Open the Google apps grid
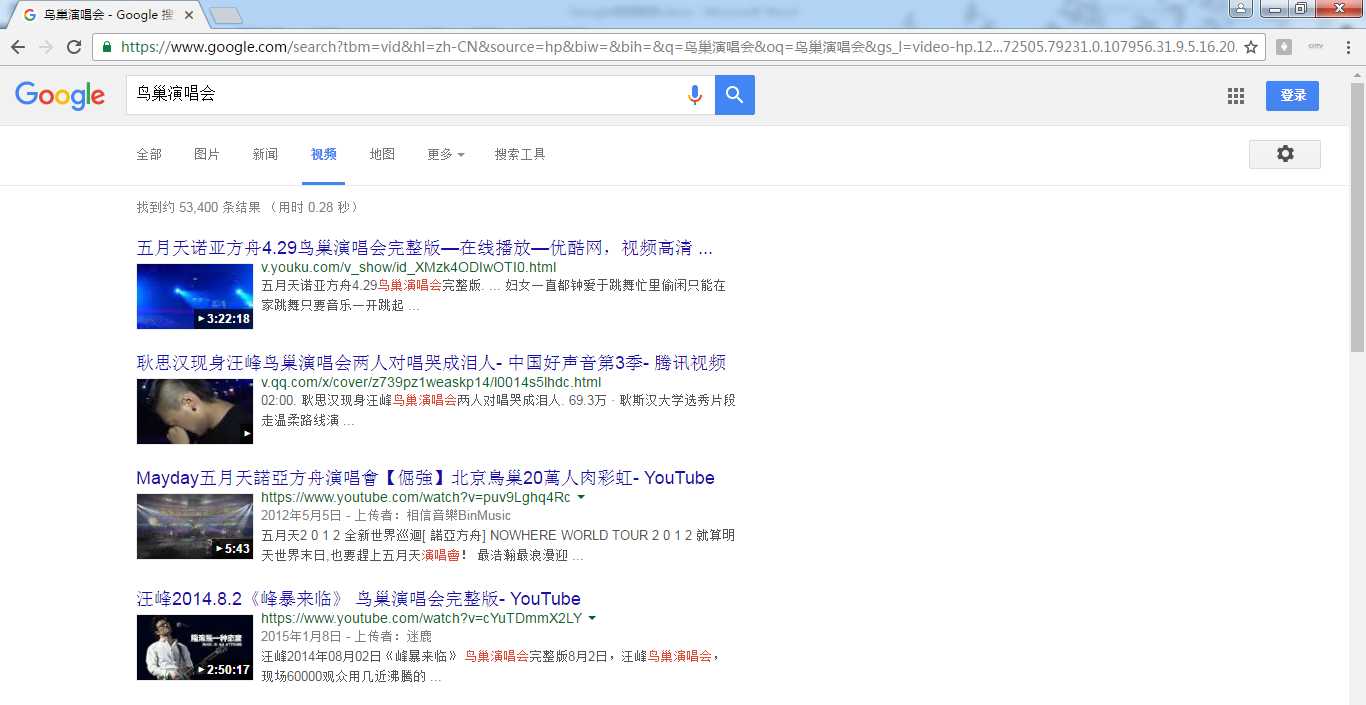 (x=1236, y=96)
